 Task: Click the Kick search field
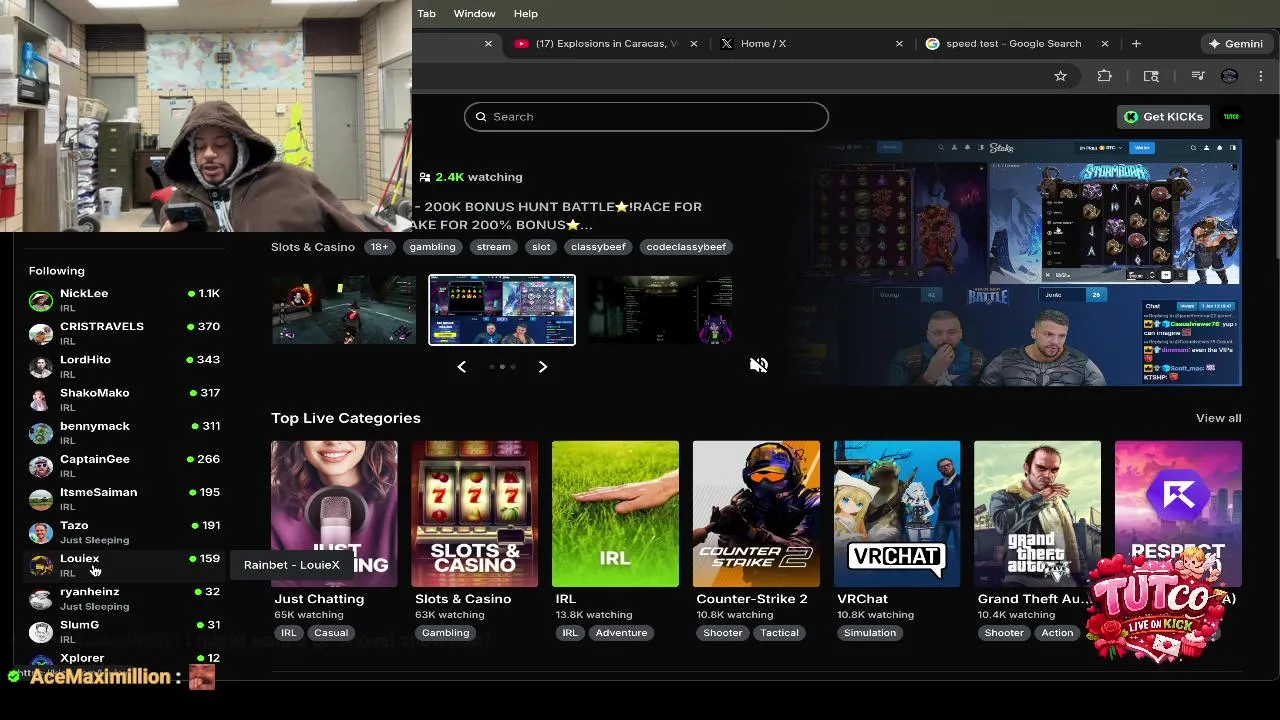point(646,117)
